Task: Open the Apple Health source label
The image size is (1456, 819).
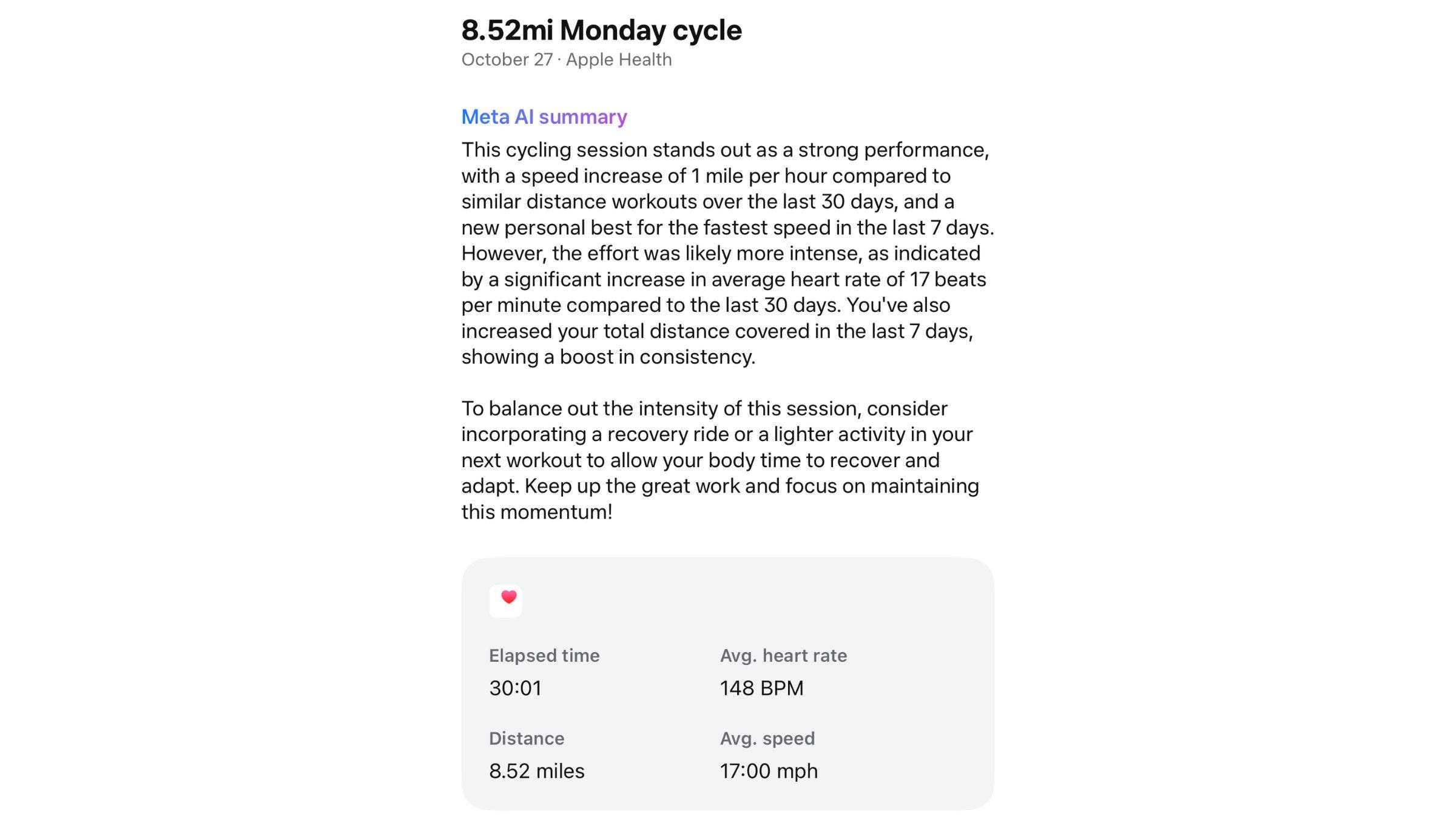Action: point(619,59)
